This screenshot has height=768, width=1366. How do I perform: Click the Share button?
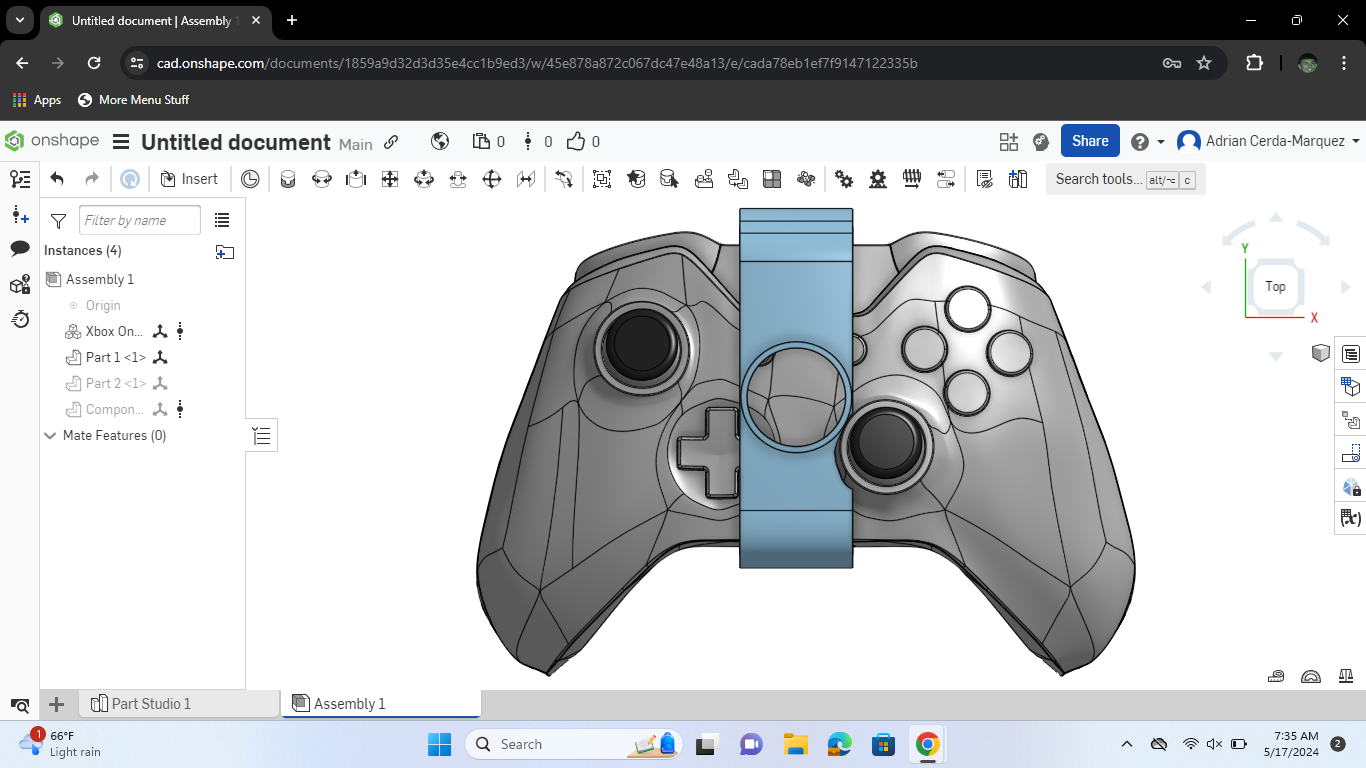pyautogui.click(x=1090, y=141)
